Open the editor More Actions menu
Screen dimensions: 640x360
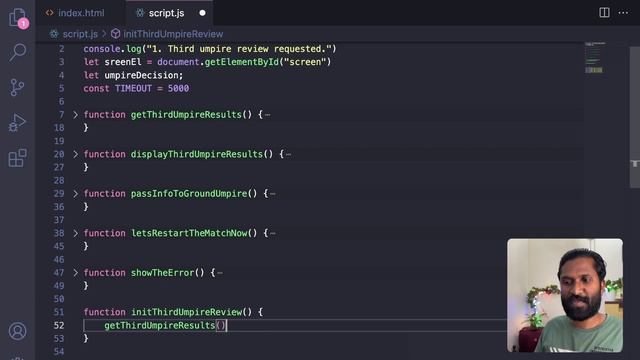click(x=623, y=13)
